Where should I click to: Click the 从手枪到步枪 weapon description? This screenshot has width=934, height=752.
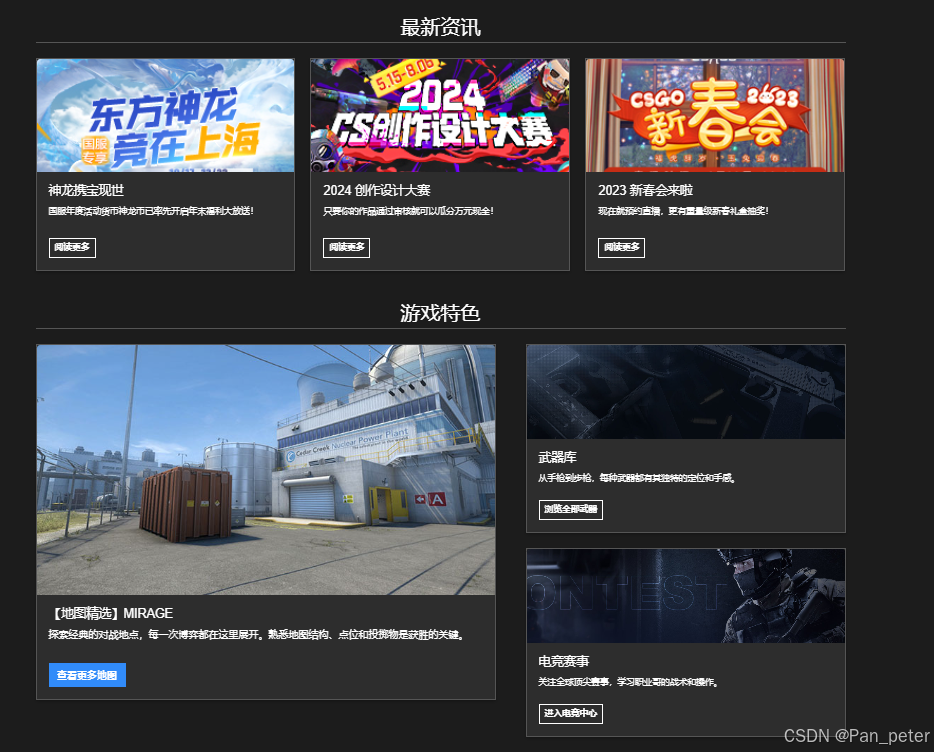(x=637, y=478)
